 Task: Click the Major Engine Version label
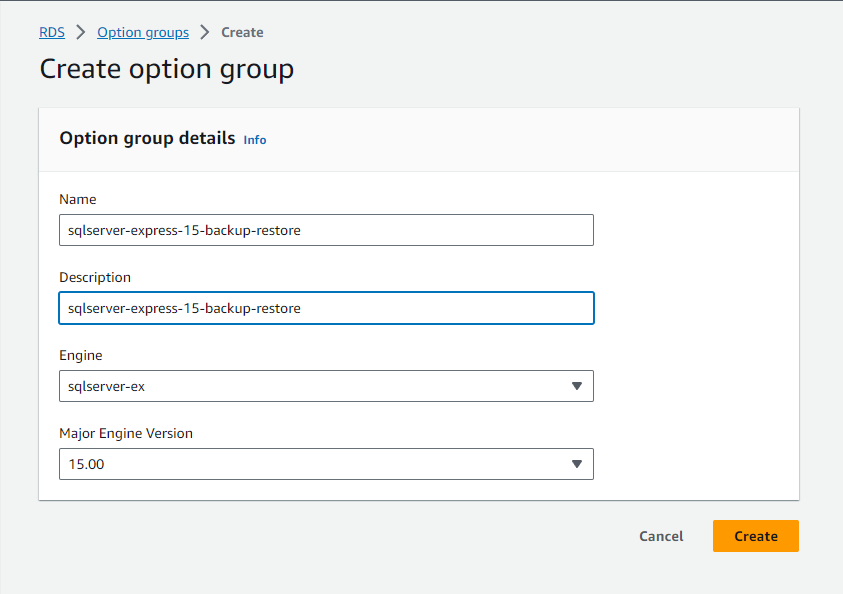(x=126, y=433)
